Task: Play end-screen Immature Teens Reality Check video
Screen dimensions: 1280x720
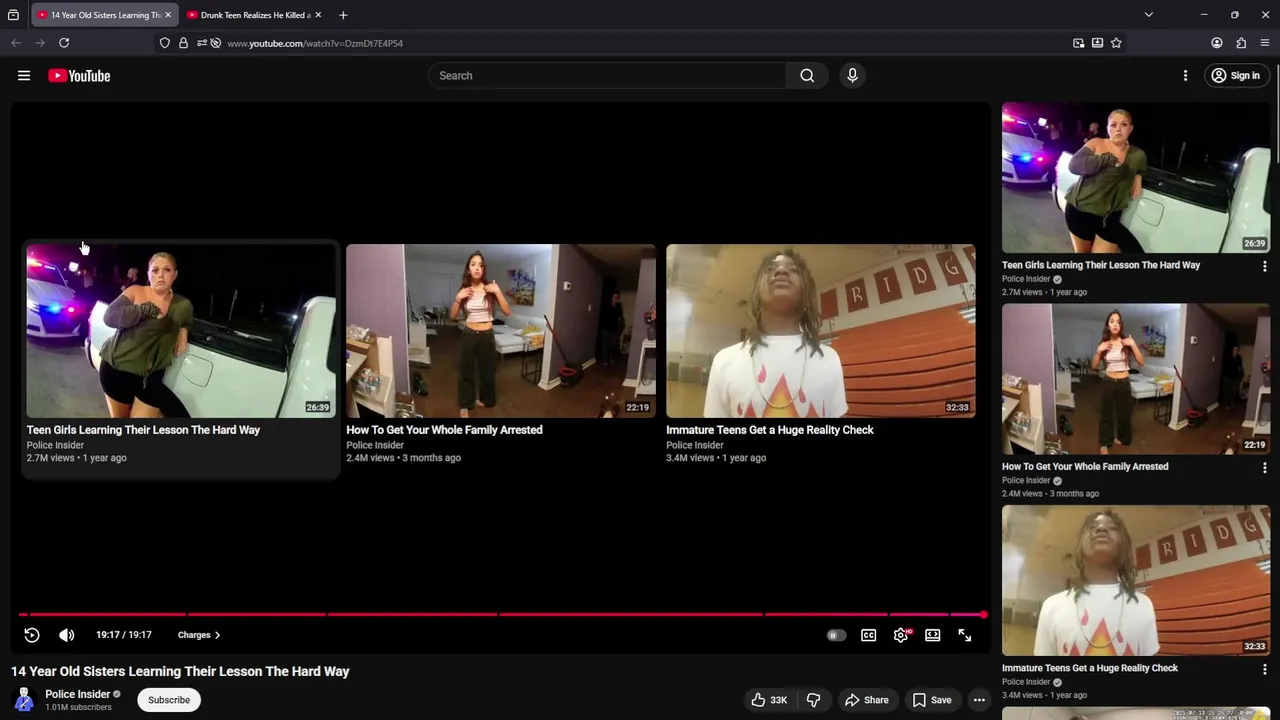Action: click(821, 331)
